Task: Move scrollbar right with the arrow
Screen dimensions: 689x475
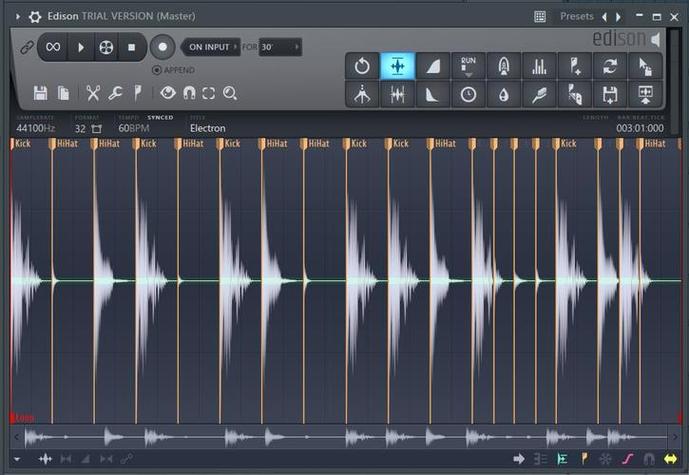Action: [674, 437]
